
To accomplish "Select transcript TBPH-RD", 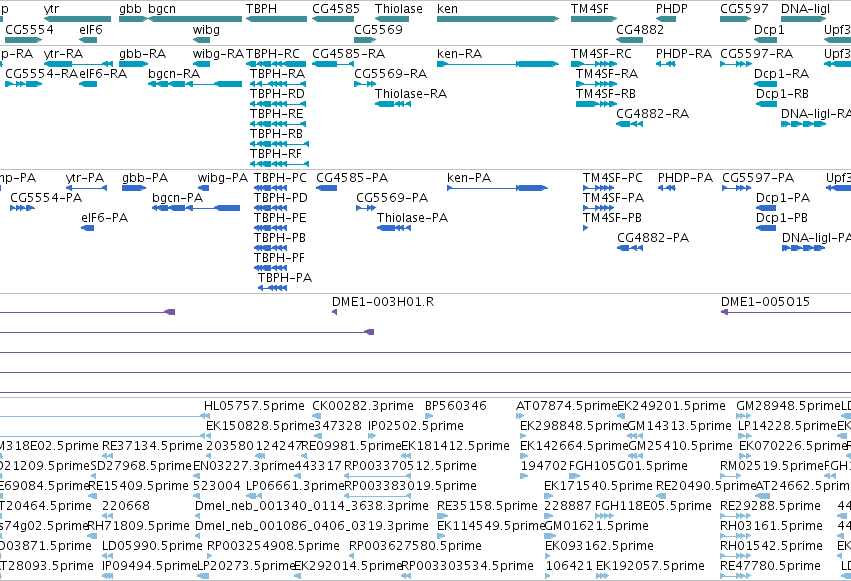I will coord(277,94).
